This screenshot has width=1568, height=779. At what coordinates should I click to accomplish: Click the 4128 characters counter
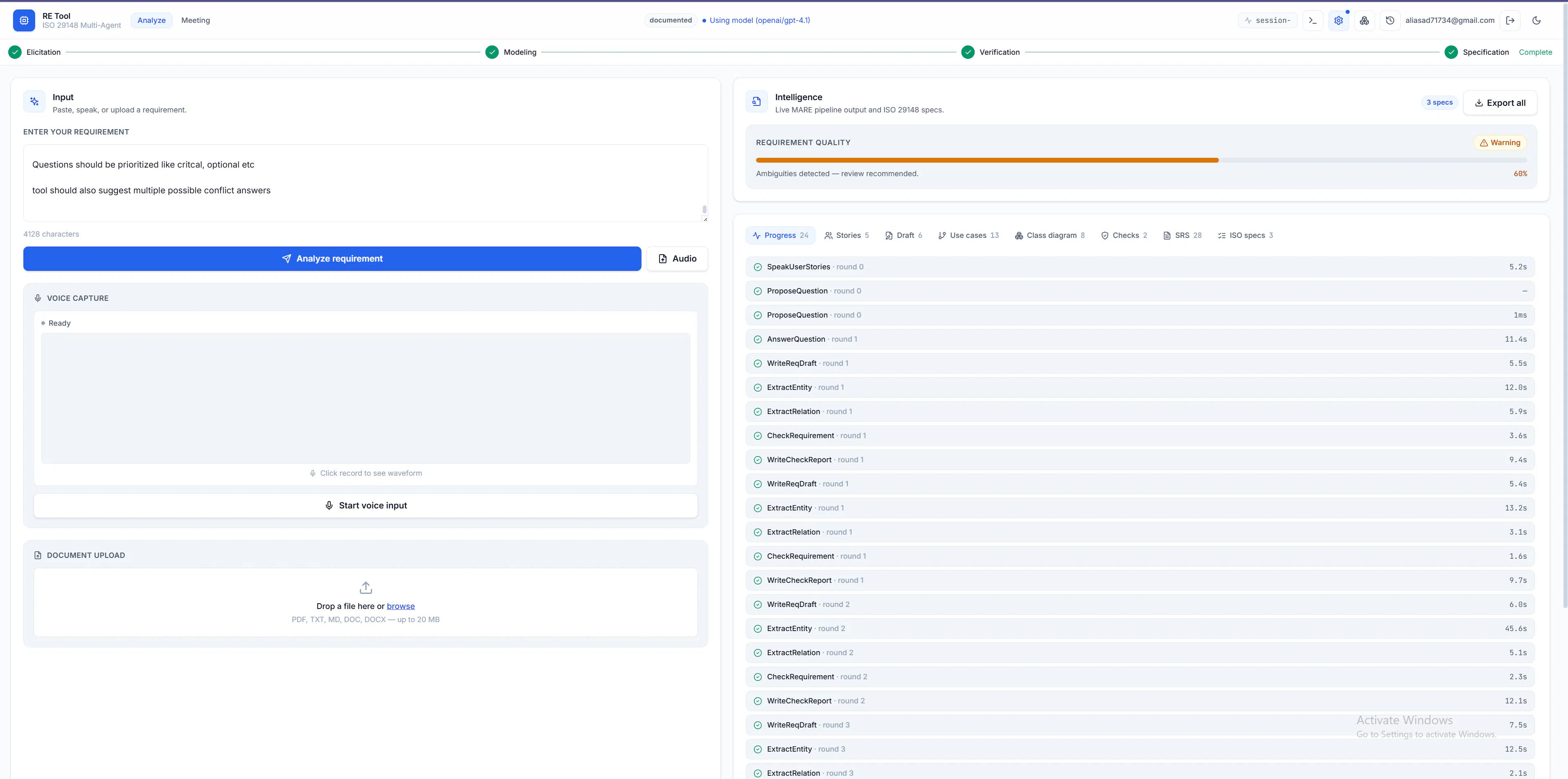tap(51, 234)
